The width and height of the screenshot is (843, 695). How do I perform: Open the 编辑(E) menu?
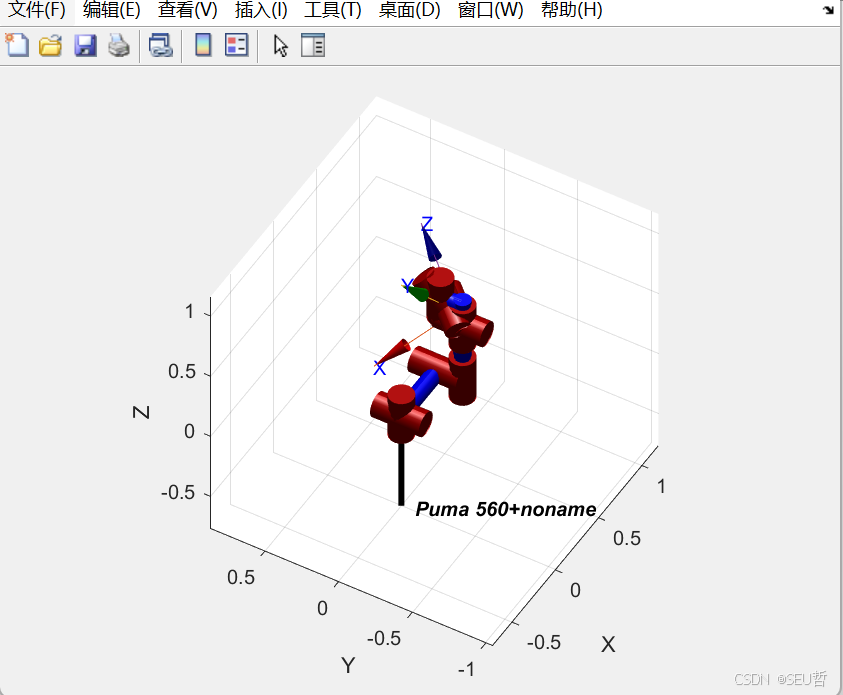[x=111, y=10]
